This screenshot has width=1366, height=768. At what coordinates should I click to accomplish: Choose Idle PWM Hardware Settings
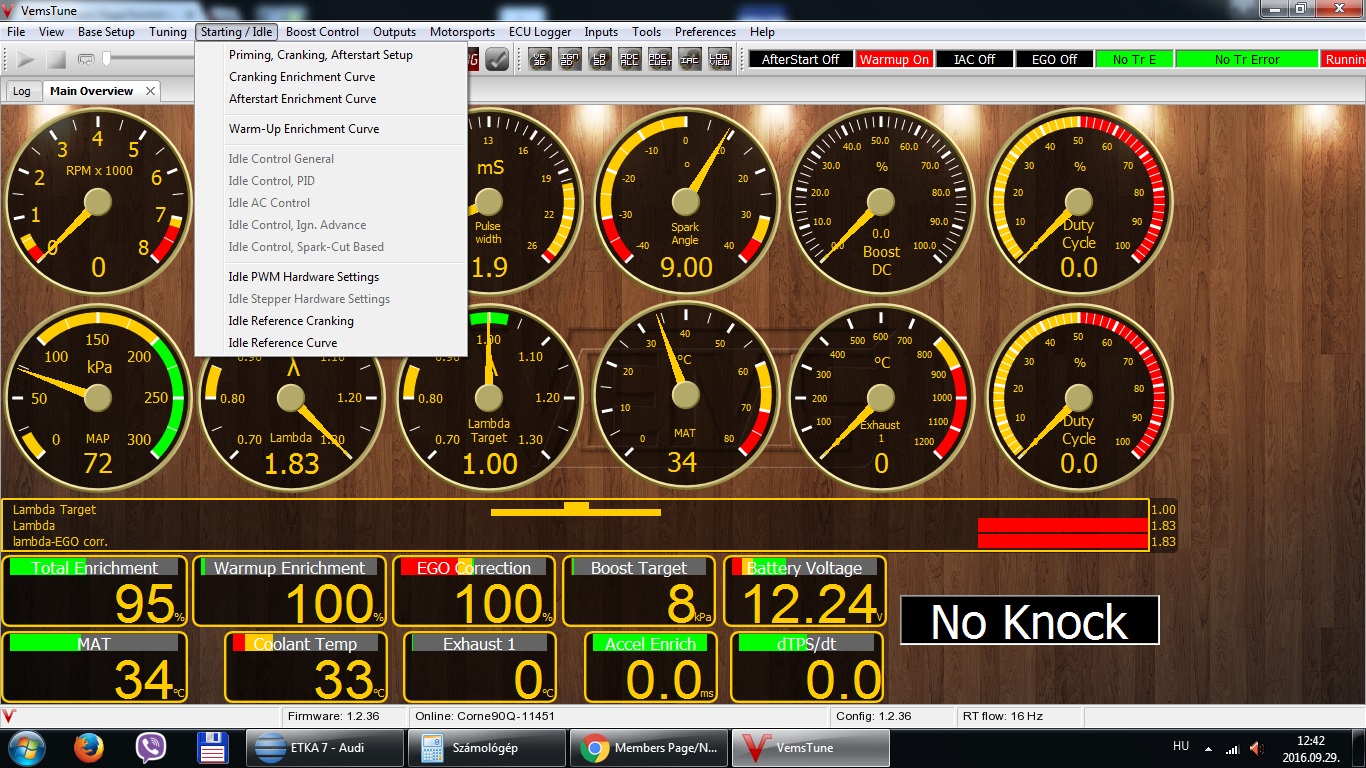pyautogui.click(x=331, y=277)
